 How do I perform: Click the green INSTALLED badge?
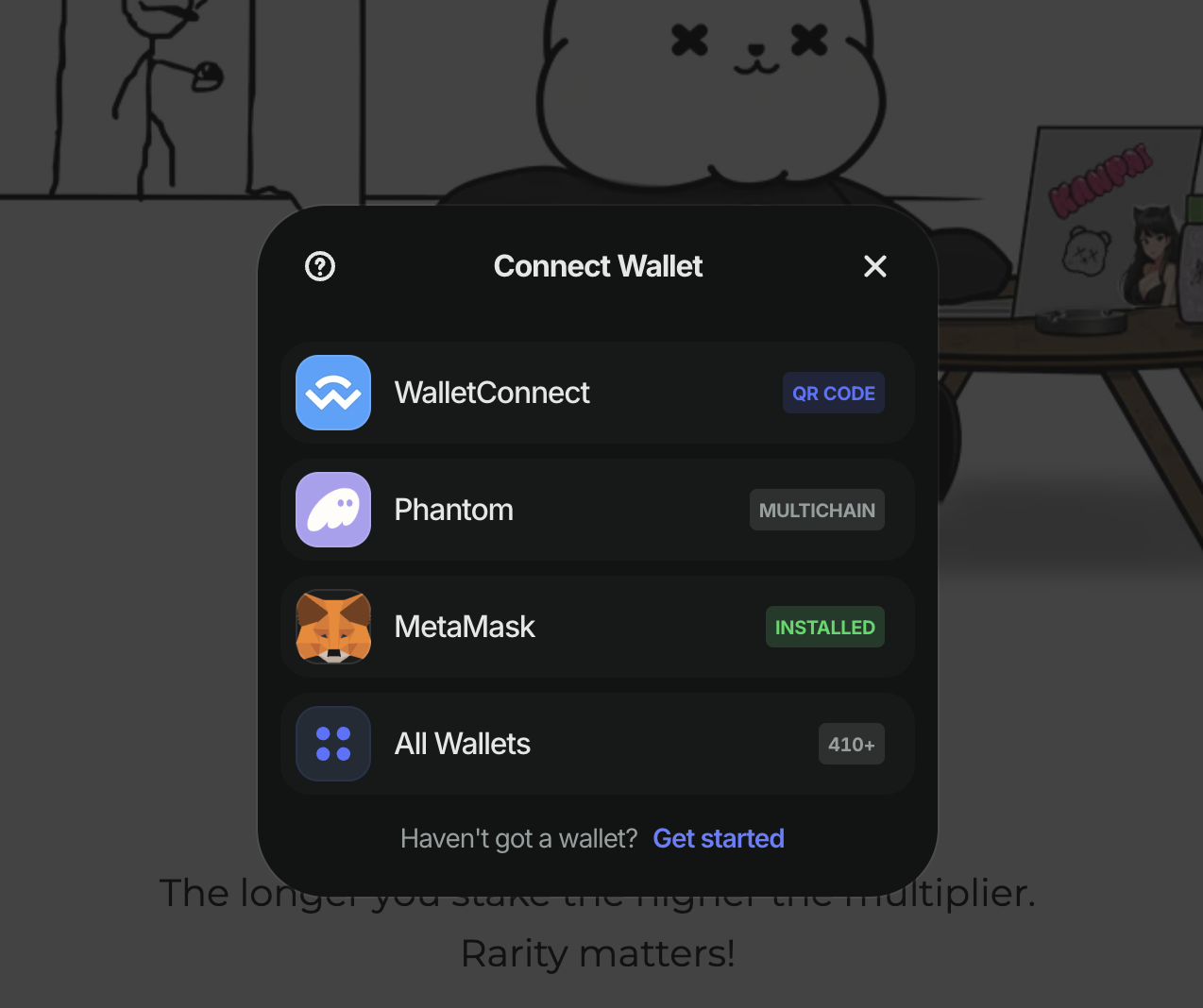coord(825,627)
